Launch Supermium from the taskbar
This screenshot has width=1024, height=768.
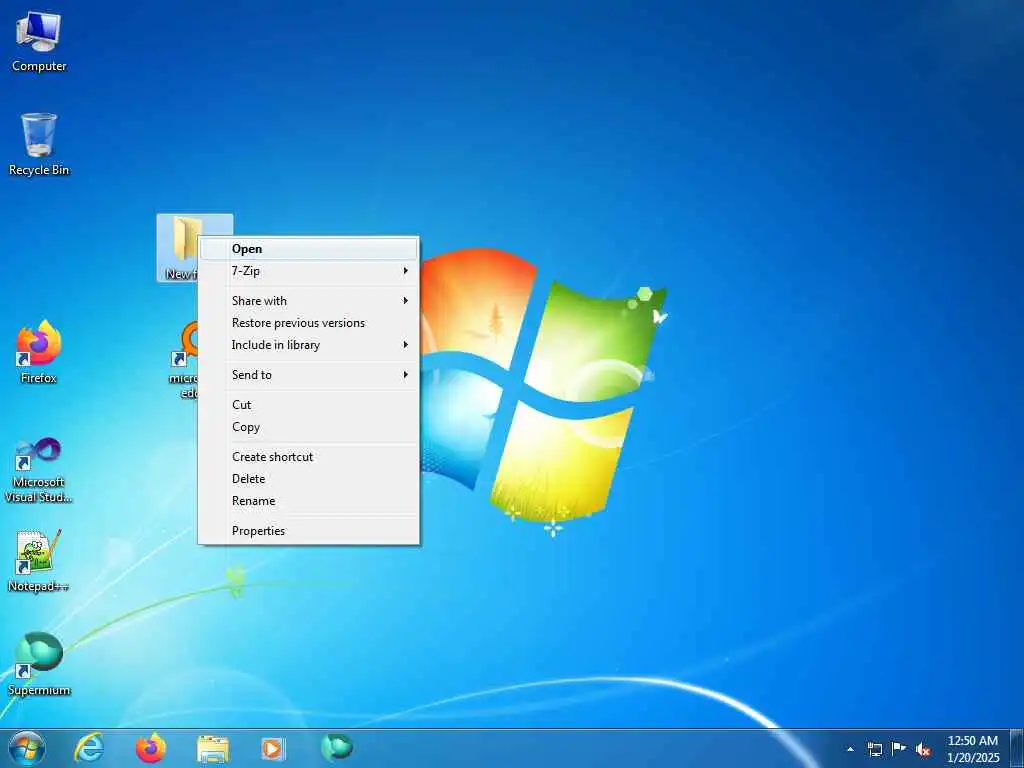337,748
